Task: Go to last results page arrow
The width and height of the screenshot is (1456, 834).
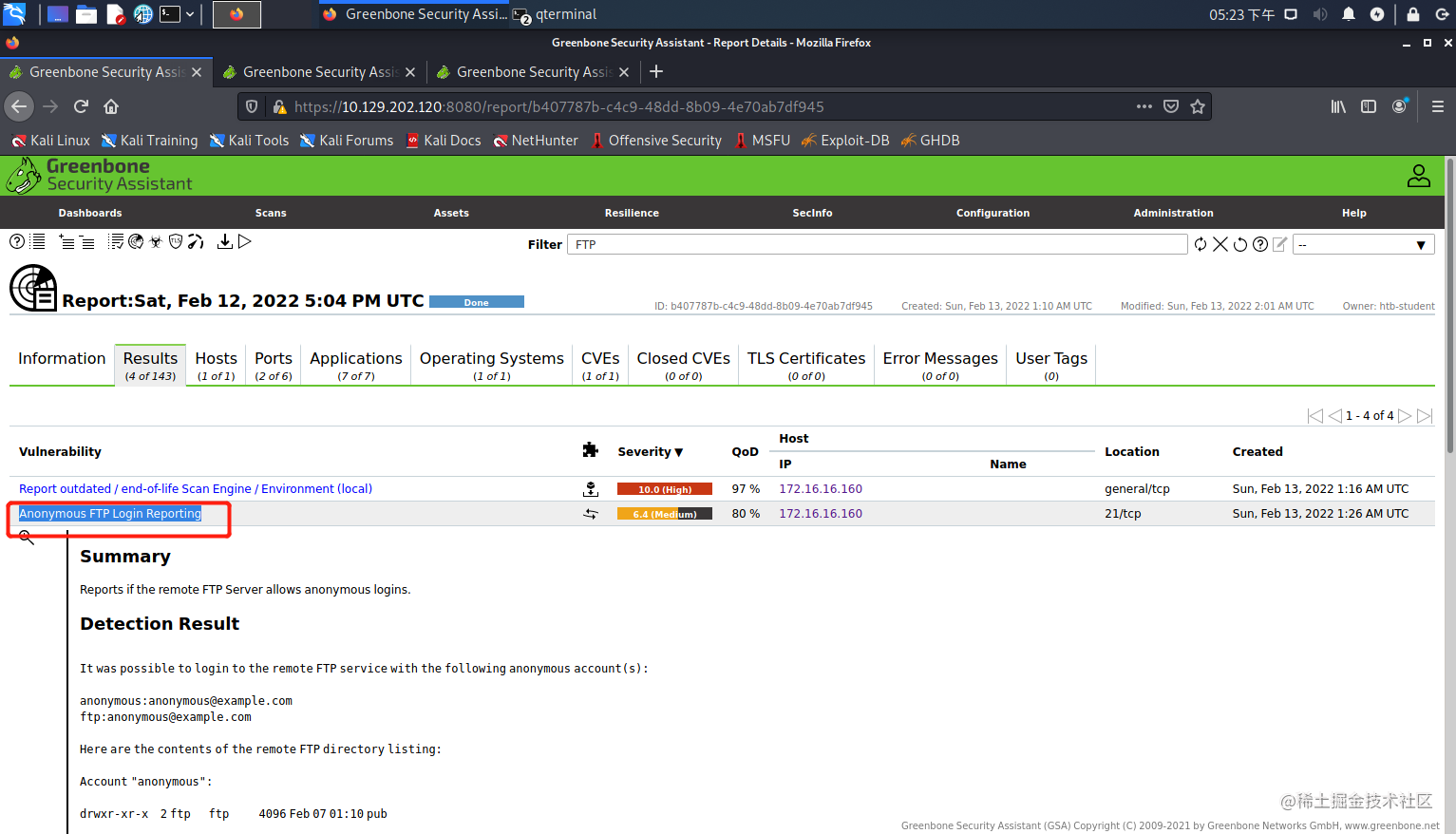Action: click(1425, 416)
